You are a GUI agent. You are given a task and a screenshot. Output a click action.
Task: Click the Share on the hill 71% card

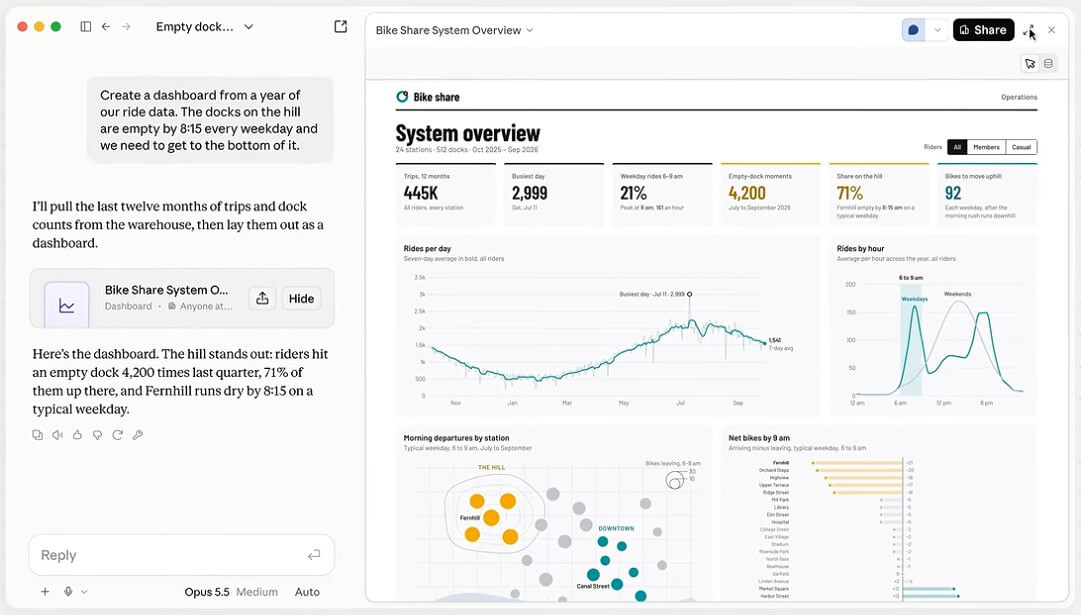tap(878, 194)
